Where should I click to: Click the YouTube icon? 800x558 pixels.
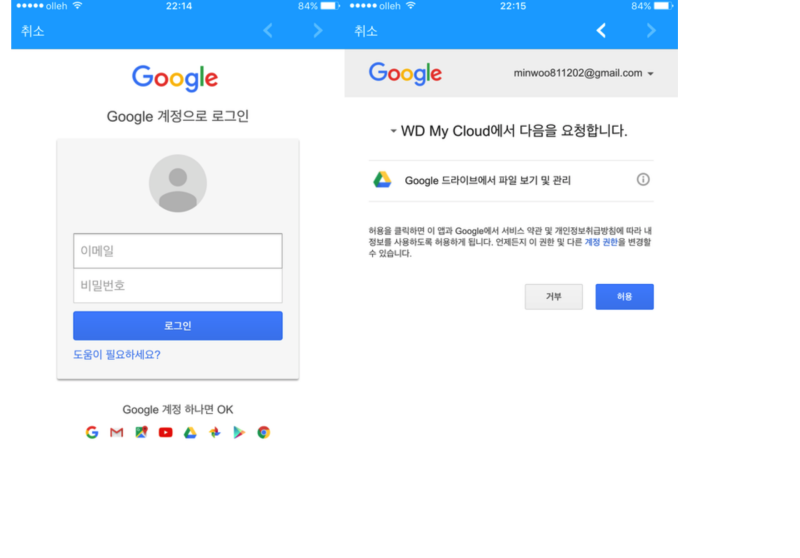[x=166, y=433]
